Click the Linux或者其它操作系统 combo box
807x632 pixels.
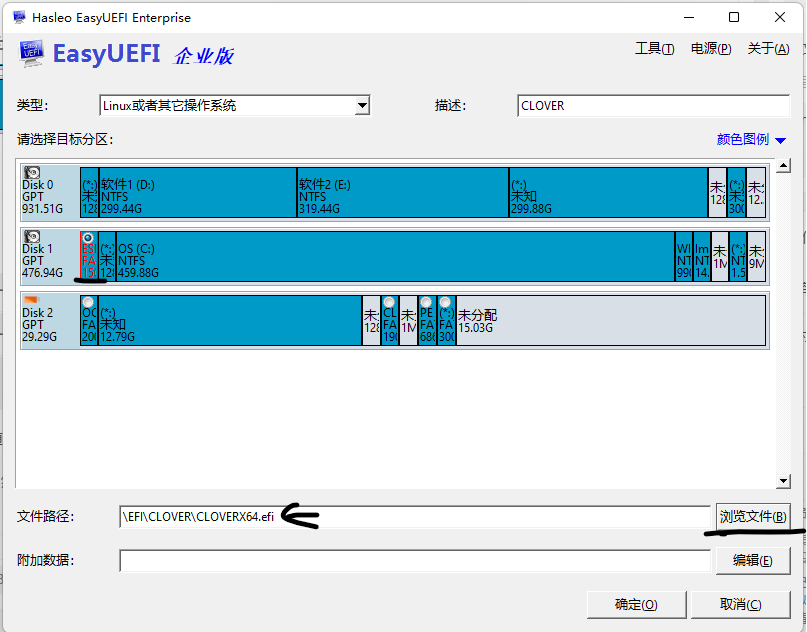point(235,106)
